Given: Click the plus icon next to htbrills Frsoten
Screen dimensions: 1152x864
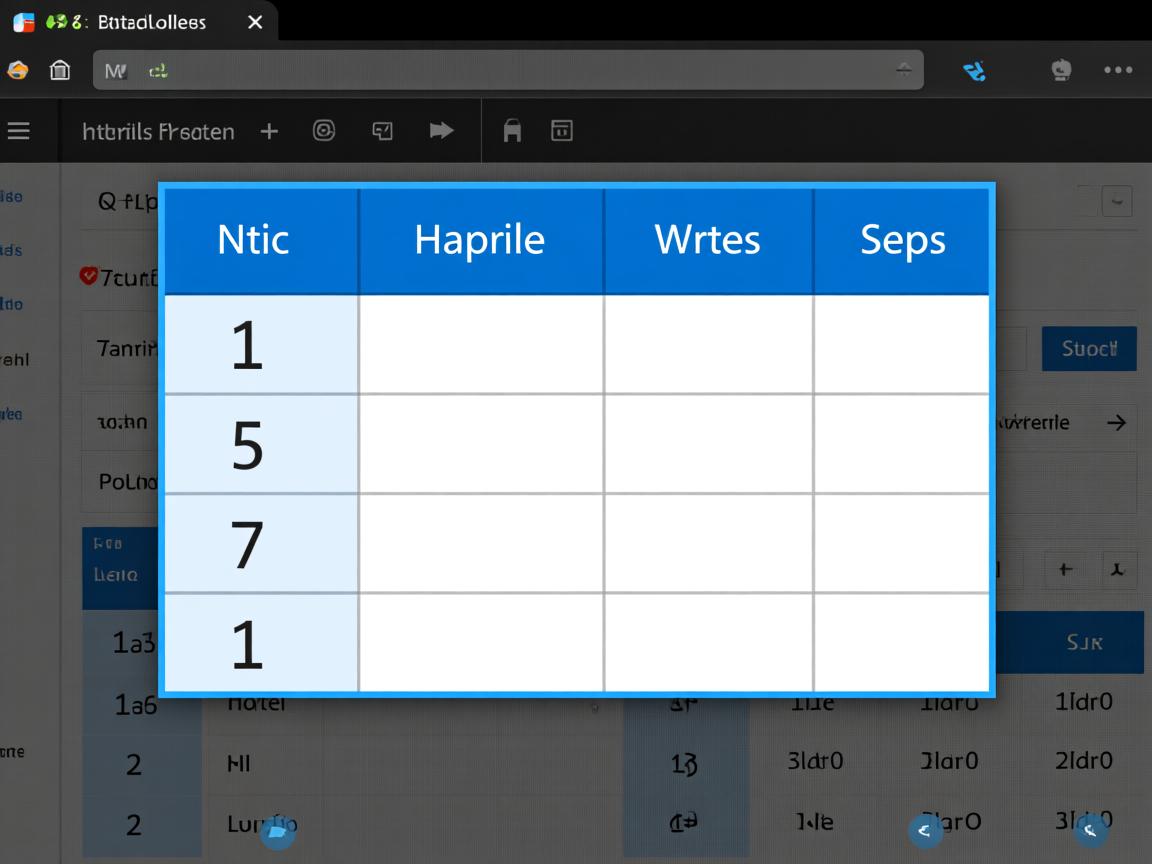Looking at the screenshot, I should point(269,131).
